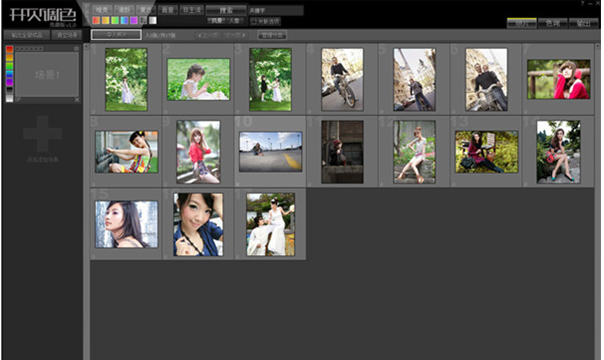
Task: Select the white color filter in top toolbar
Action: coord(153,20)
